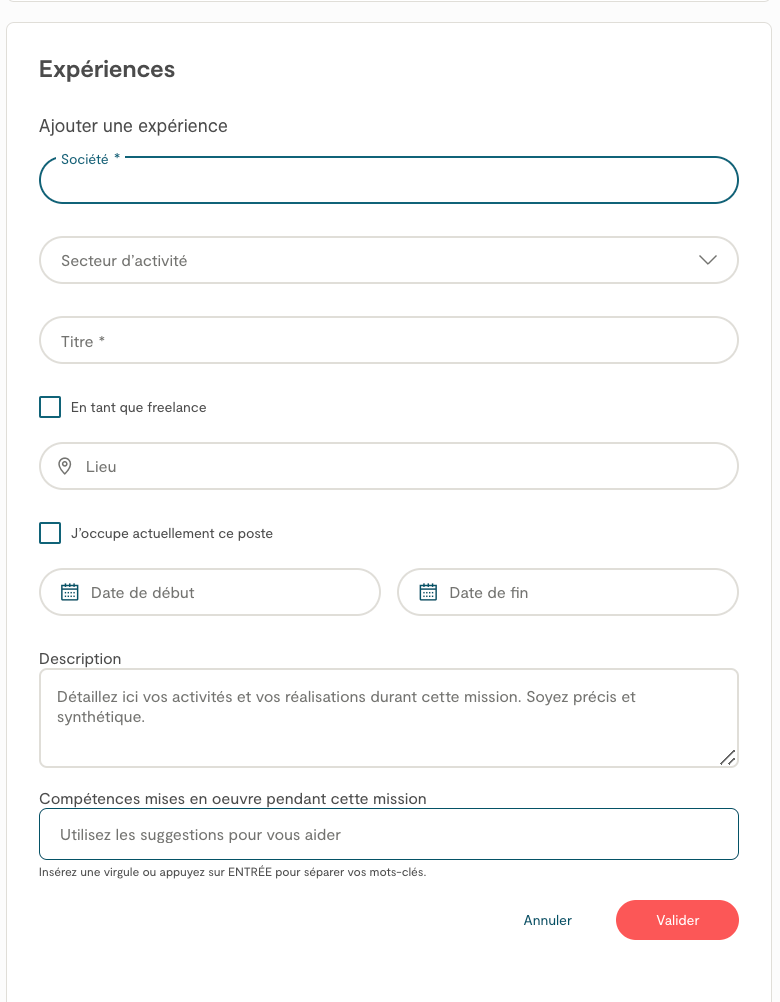Click the 'Compétences mises en oeuvre' field label
Viewport: 780px width, 1002px height.
click(233, 798)
